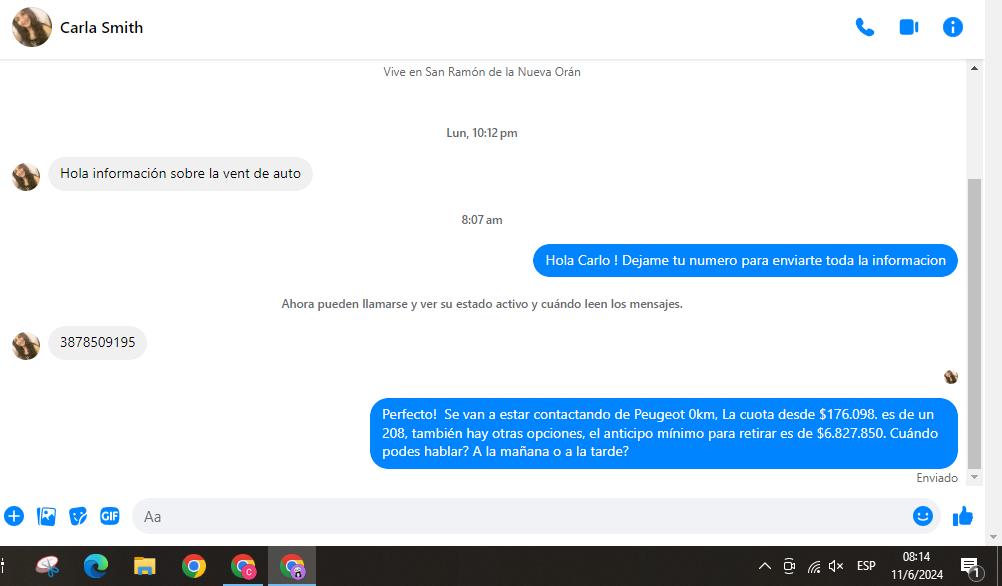
Task: Start a video call with Carla
Action: point(908,28)
